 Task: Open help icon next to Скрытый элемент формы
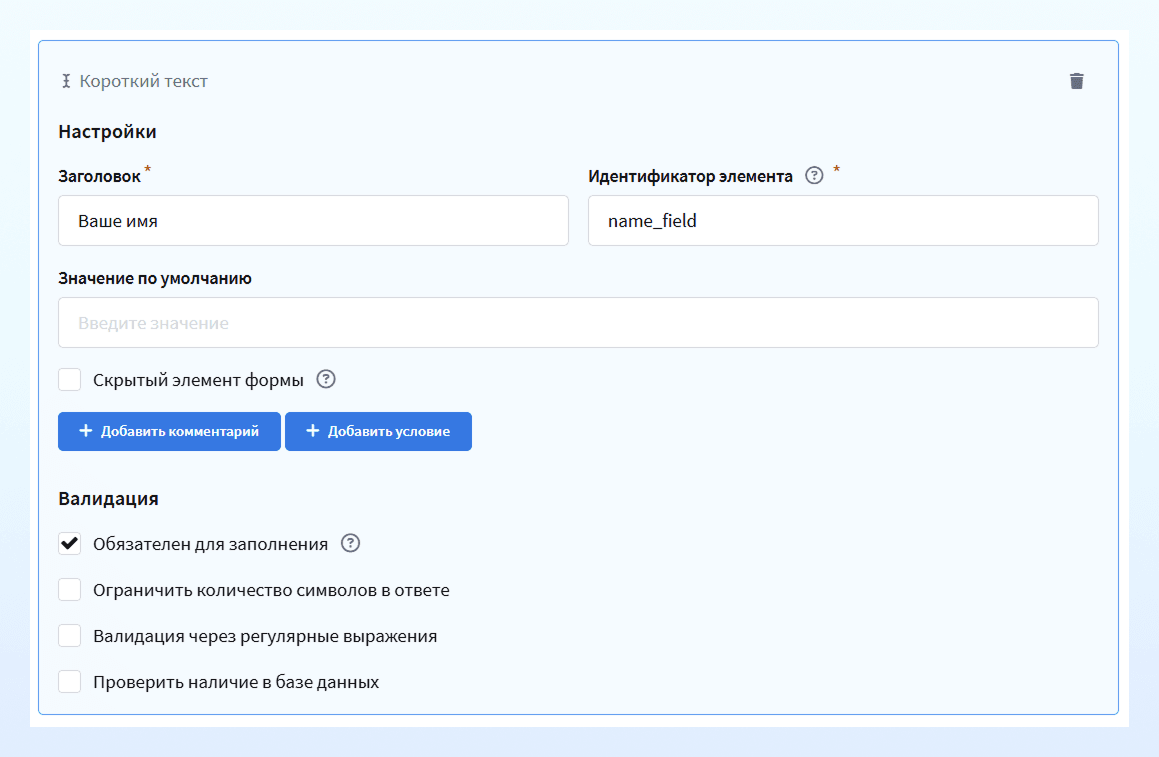326,379
